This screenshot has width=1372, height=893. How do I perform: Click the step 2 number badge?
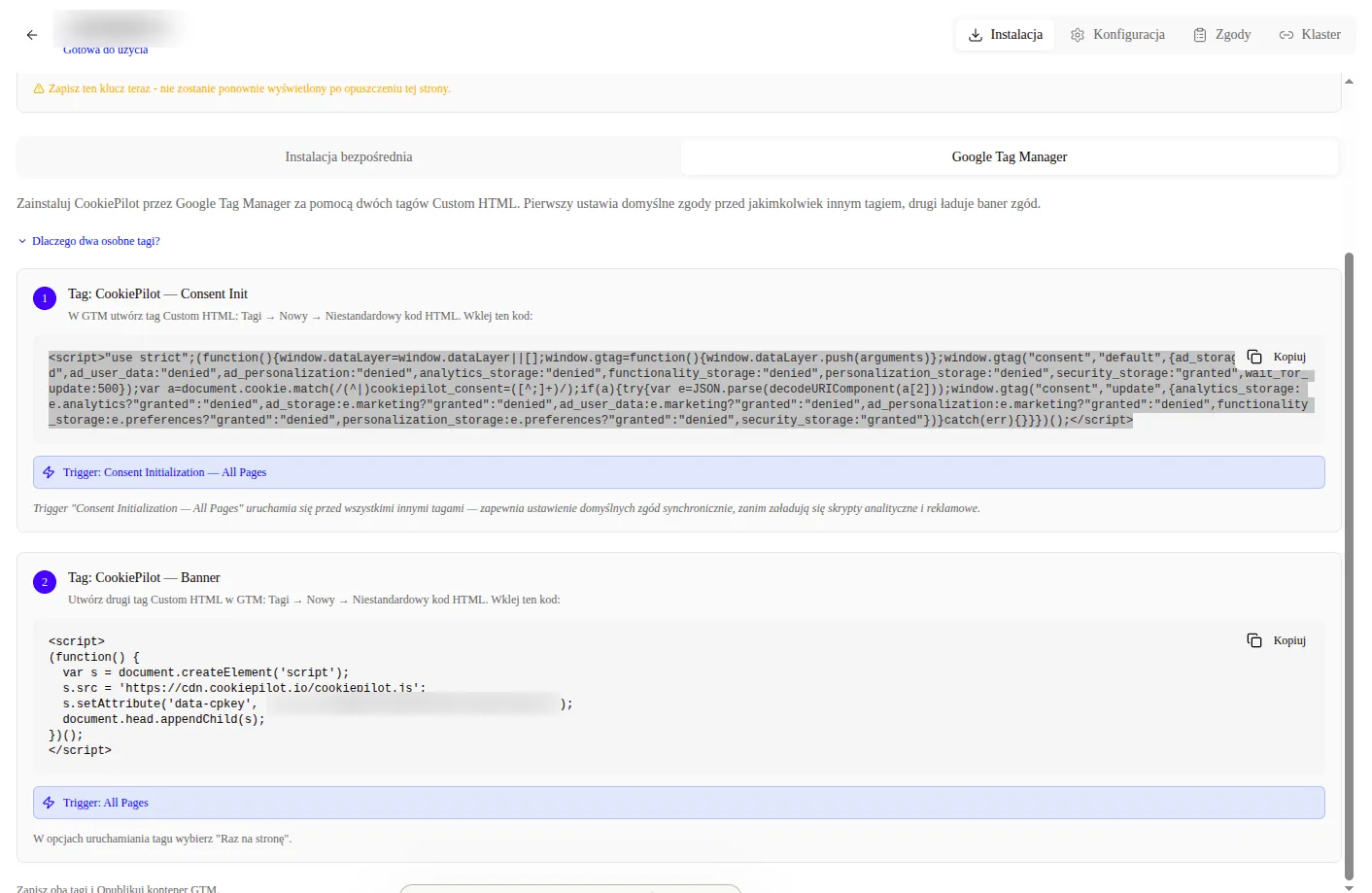45,582
